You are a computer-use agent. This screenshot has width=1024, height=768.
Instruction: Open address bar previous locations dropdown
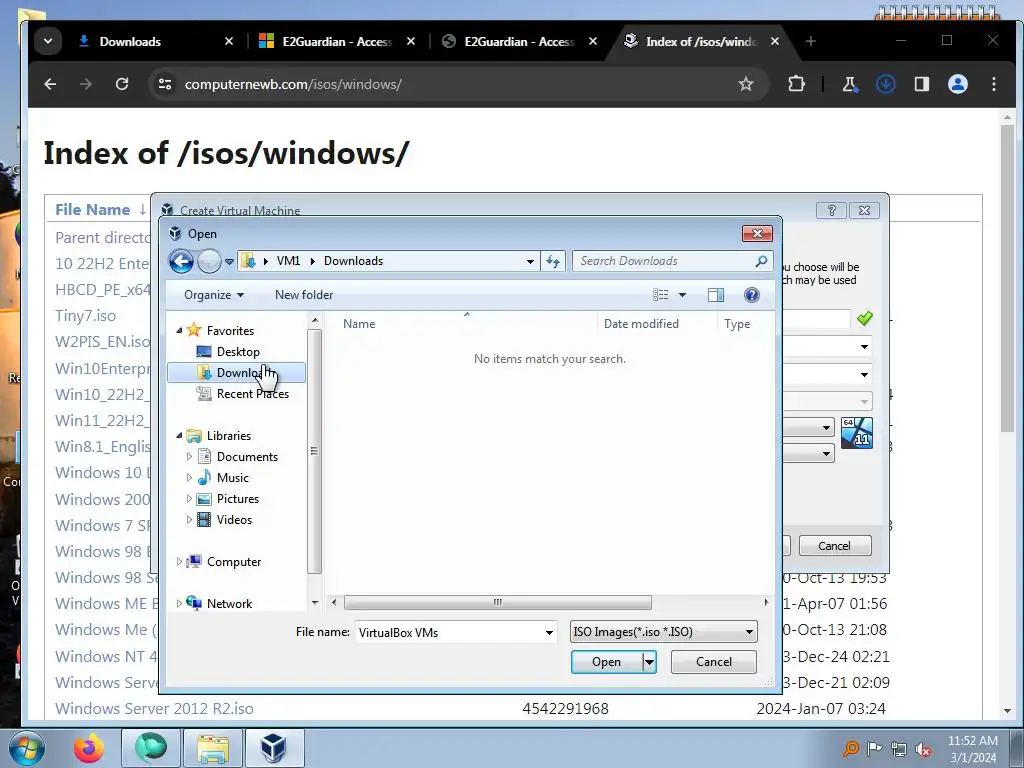(x=530, y=261)
